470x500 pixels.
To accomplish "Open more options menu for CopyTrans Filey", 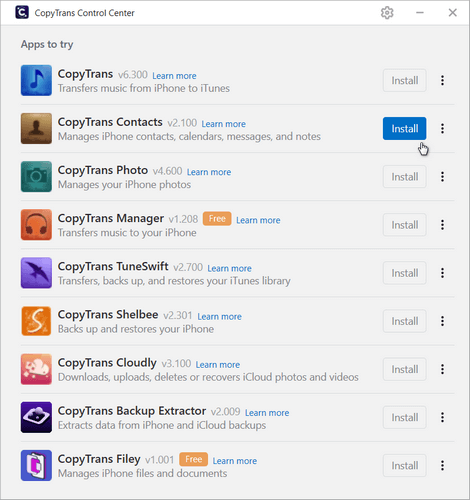I will coord(442,465).
